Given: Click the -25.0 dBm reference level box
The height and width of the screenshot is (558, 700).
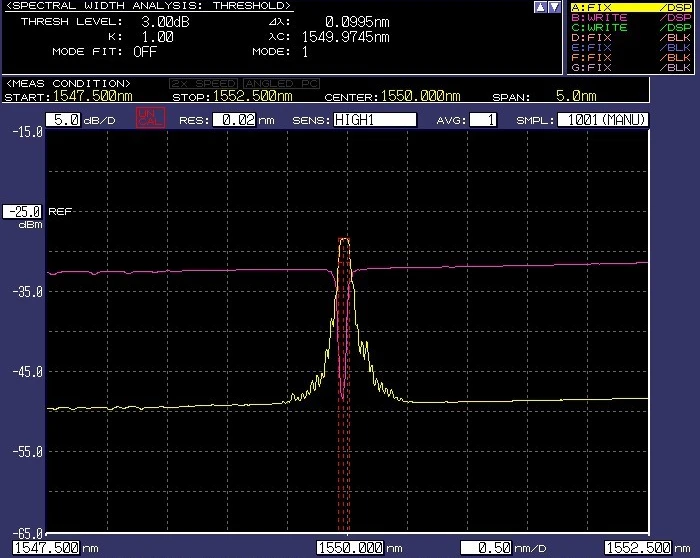Looking at the screenshot, I should pyautogui.click(x=21, y=212).
